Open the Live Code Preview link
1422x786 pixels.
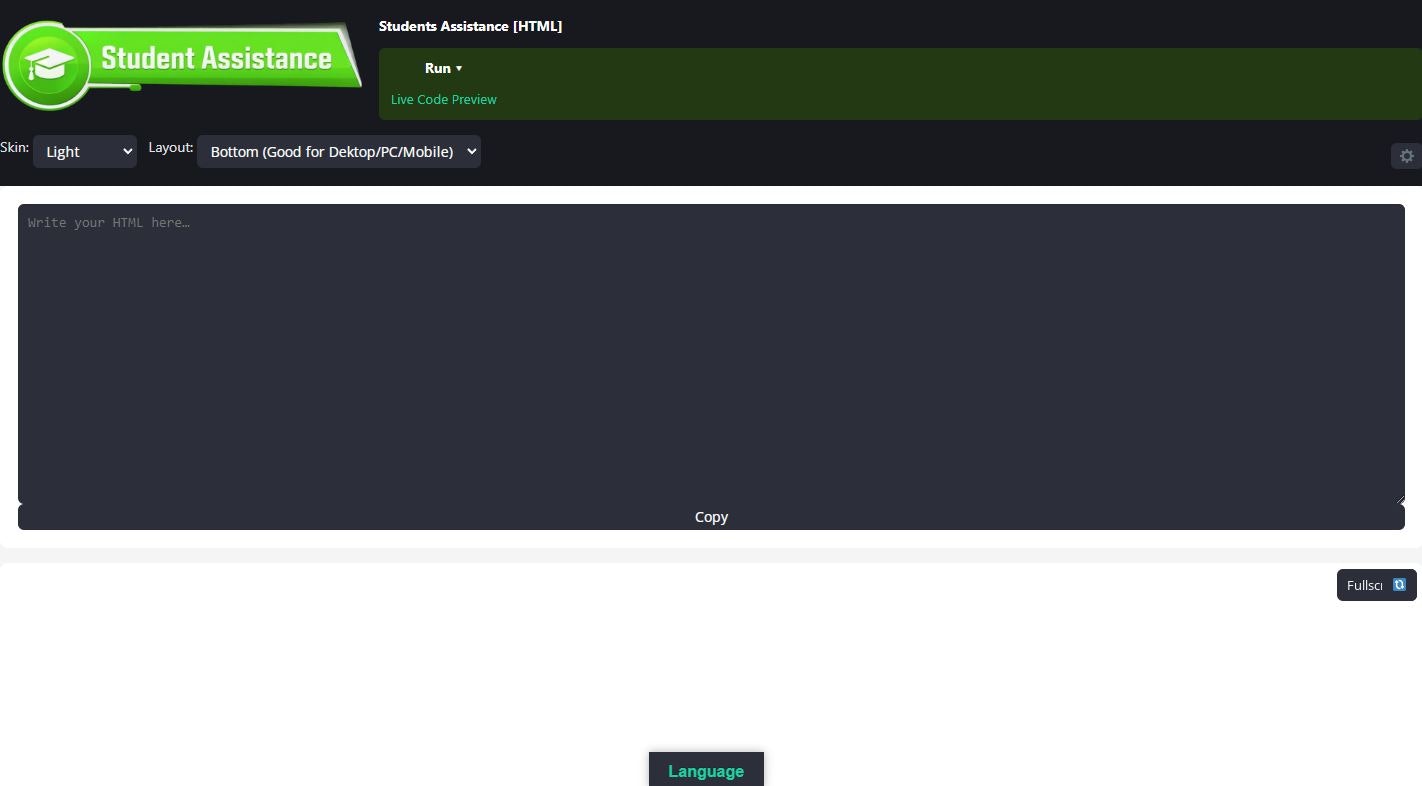point(443,99)
